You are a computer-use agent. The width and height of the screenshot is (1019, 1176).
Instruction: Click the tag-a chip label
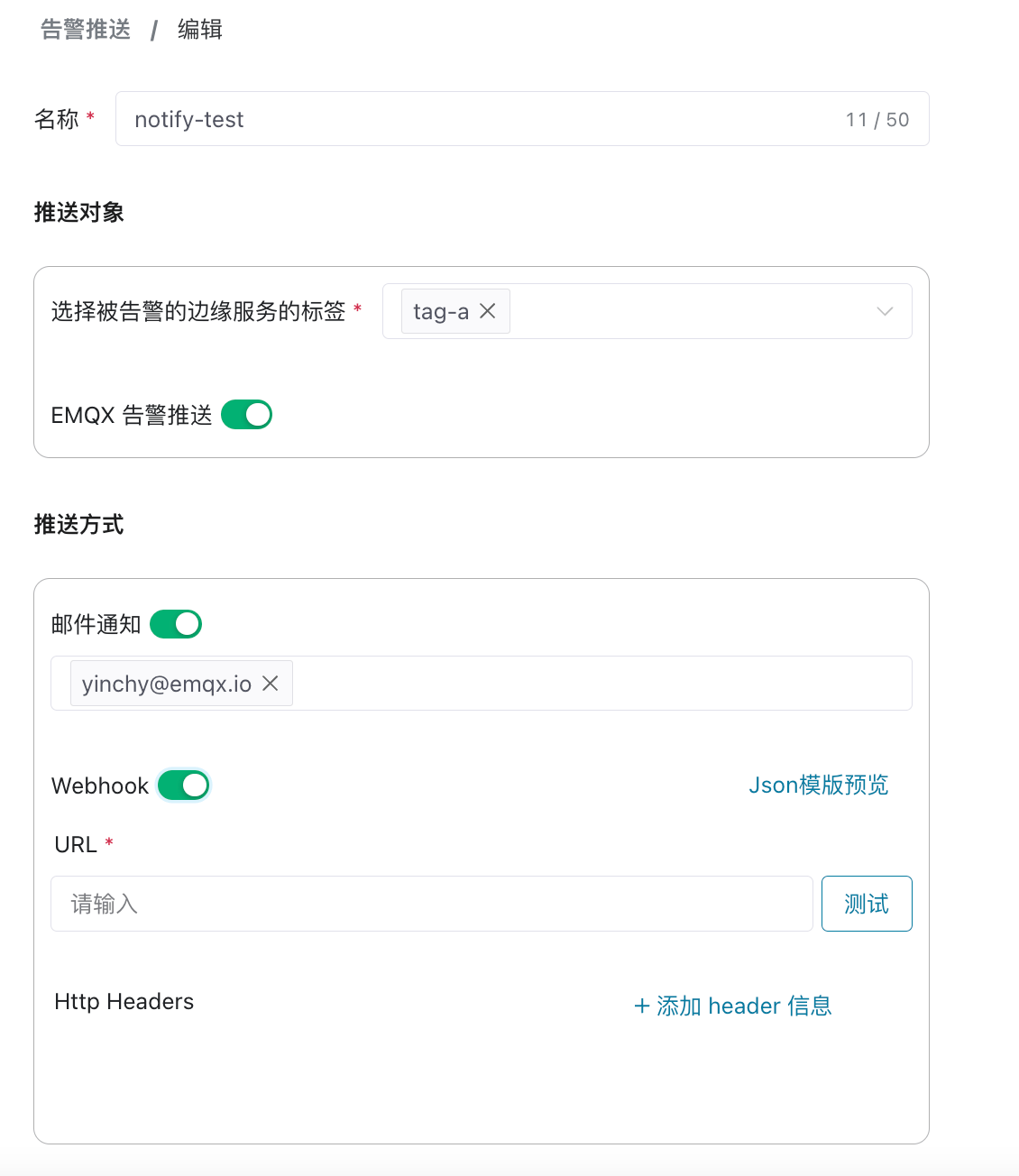(440, 312)
